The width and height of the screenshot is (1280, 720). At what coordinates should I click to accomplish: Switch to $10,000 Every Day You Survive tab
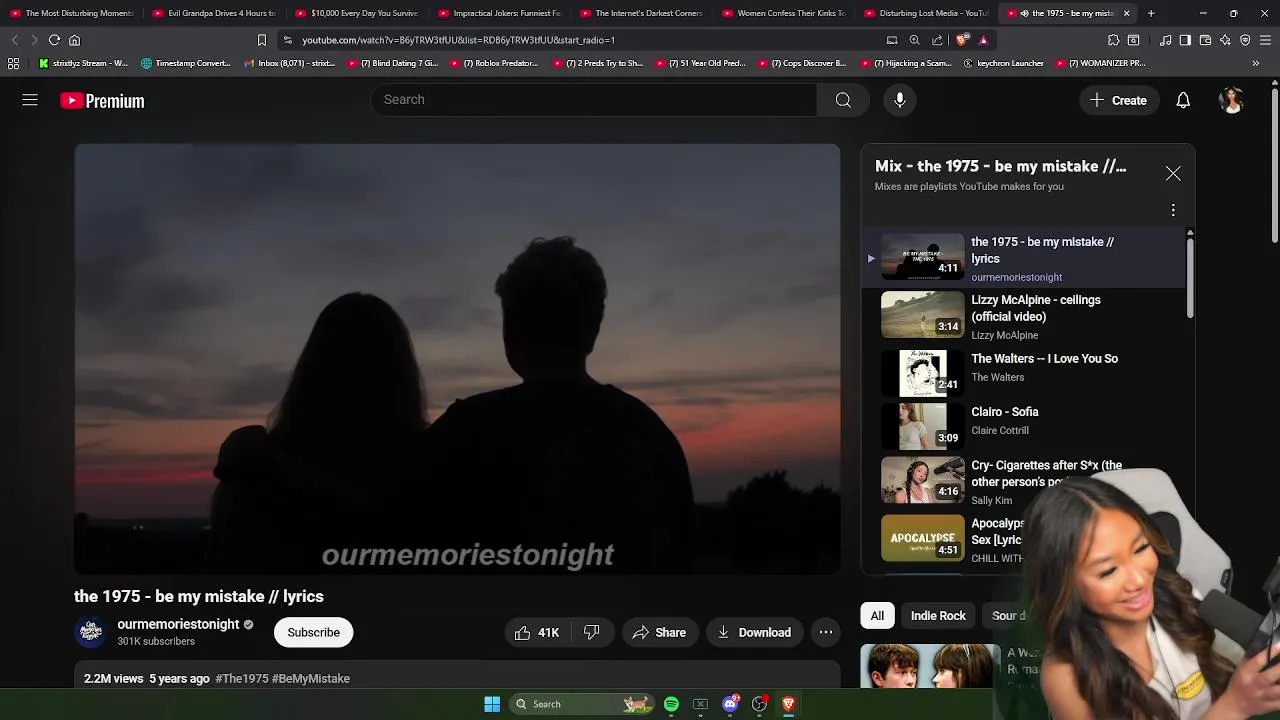click(357, 13)
